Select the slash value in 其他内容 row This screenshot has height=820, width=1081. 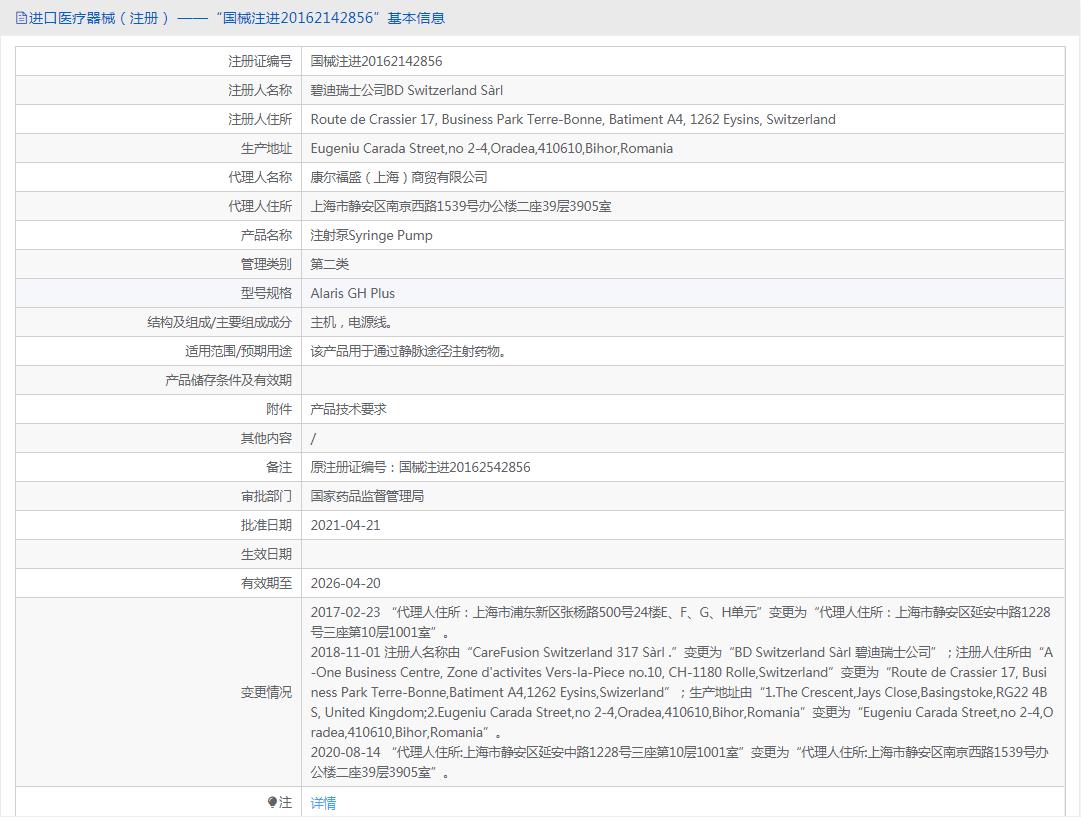click(x=314, y=438)
